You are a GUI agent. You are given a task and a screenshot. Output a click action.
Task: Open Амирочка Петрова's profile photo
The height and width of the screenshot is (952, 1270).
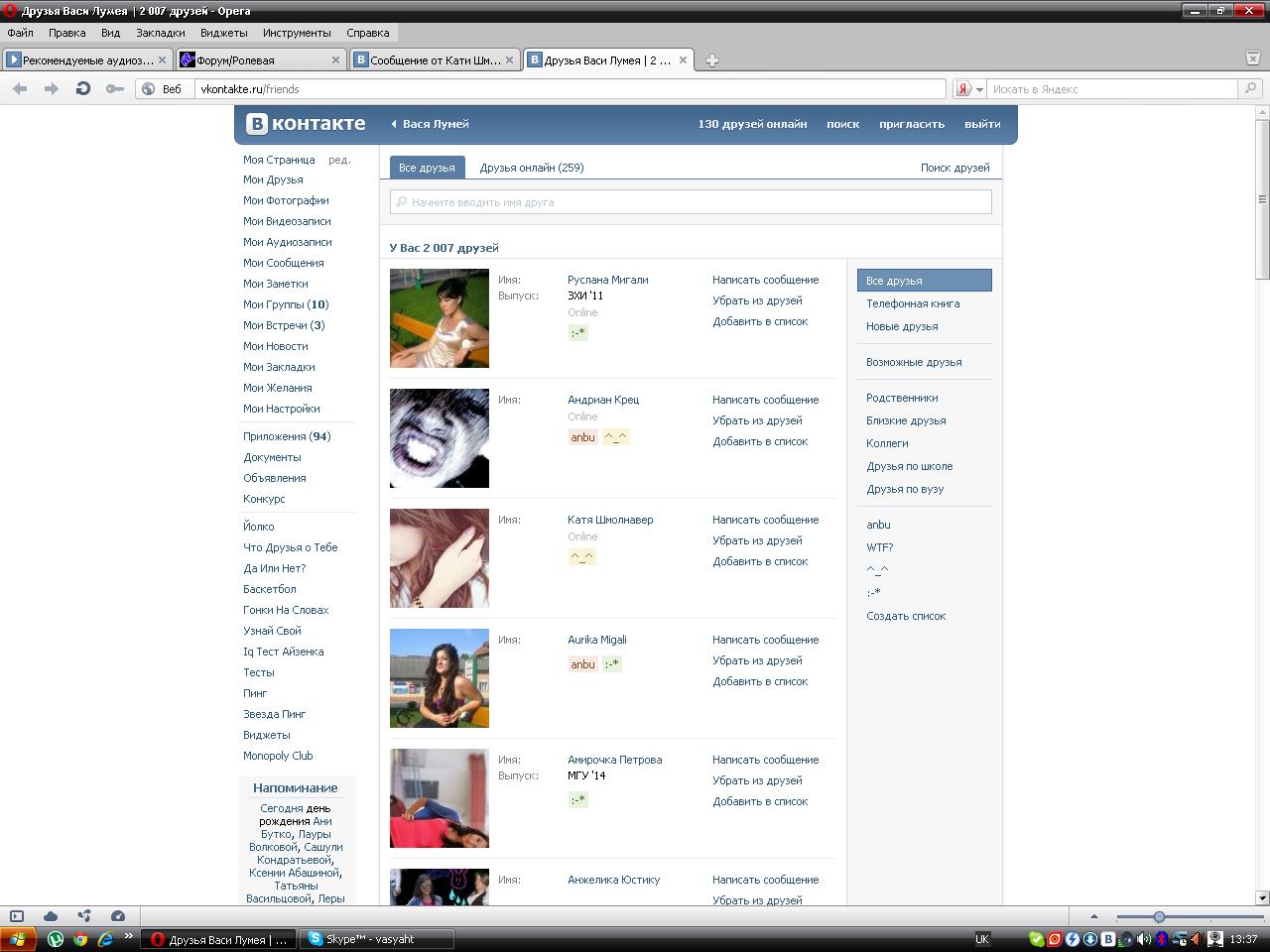click(x=440, y=798)
